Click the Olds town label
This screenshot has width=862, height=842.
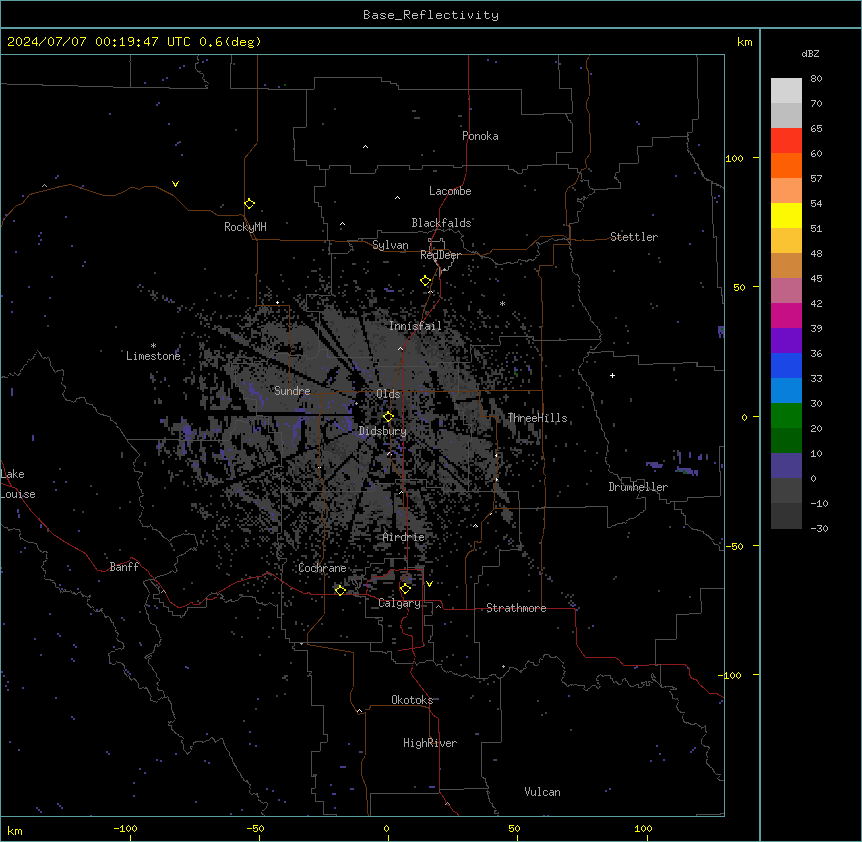point(388,394)
